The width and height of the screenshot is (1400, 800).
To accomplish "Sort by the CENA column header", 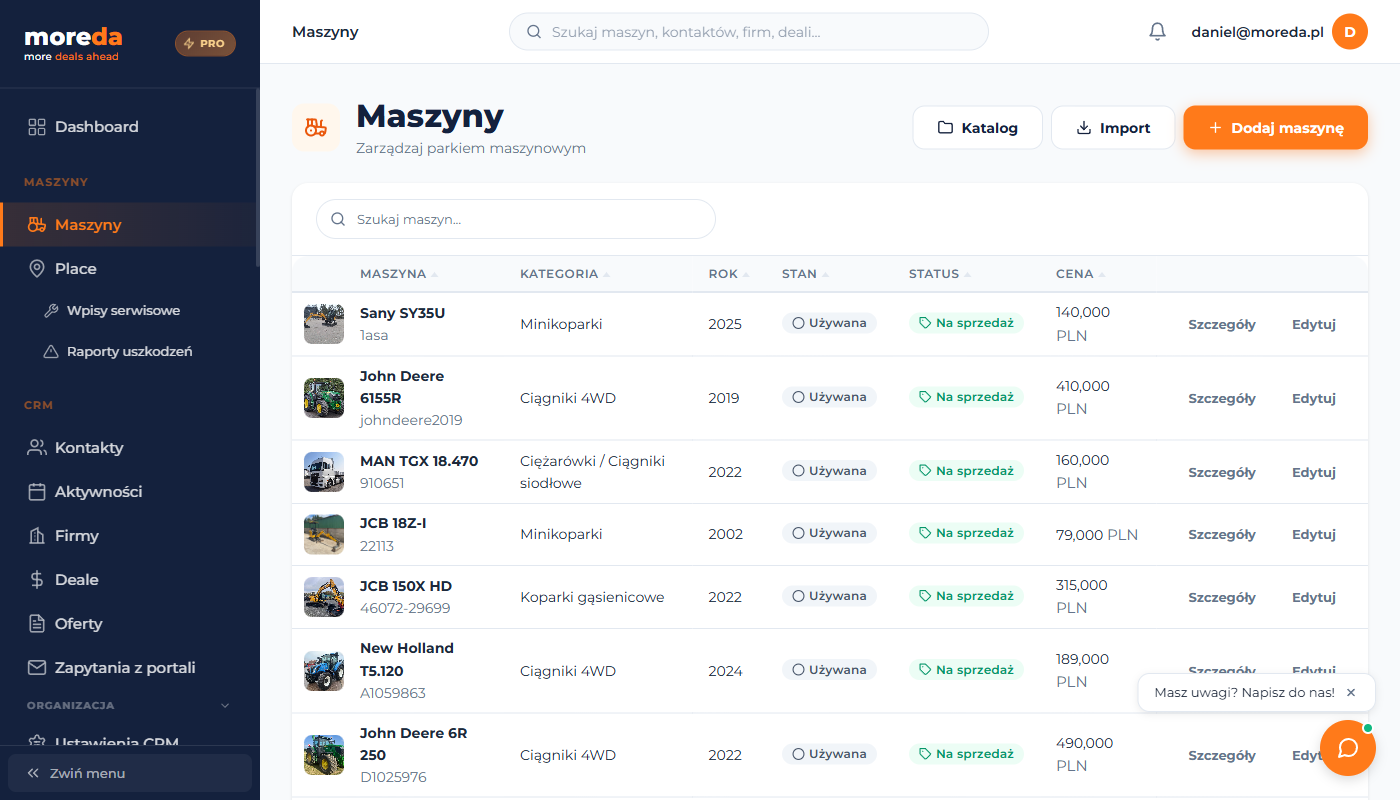I will [1081, 274].
